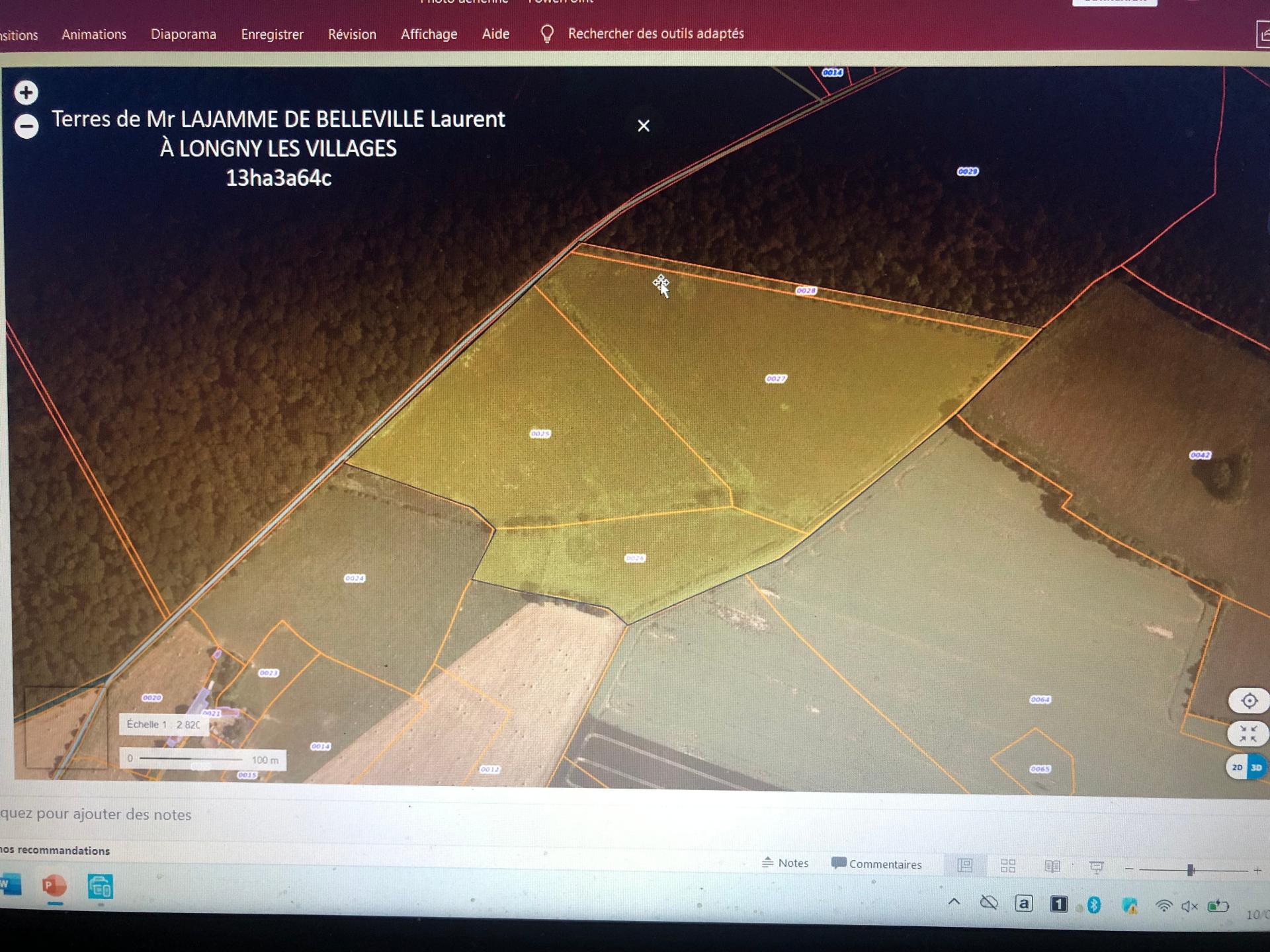Image resolution: width=1270 pixels, height=952 pixels.
Task: Open the Wi-Fi network flyout
Action: pos(1164,906)
